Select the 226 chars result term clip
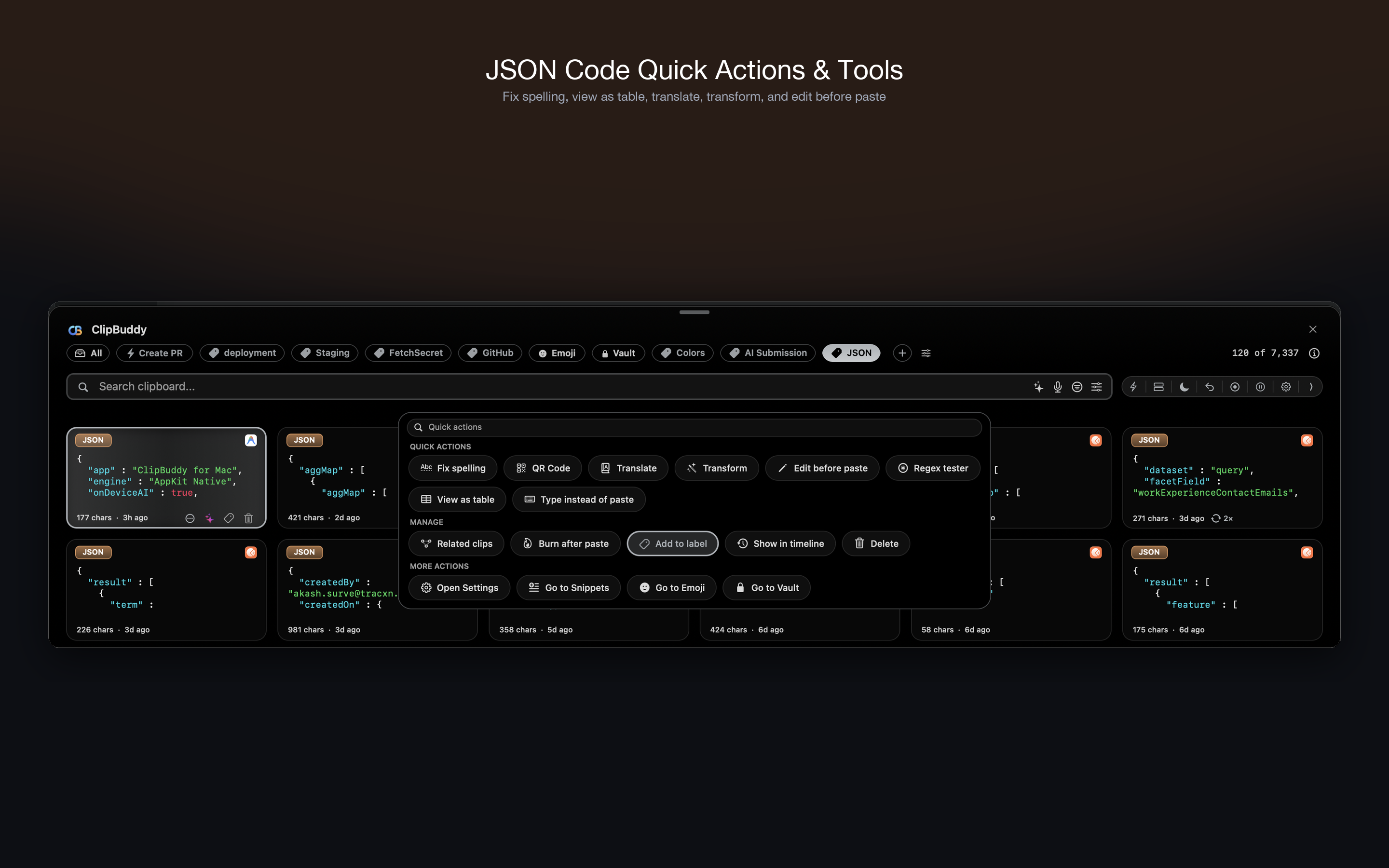The width and height of the screenshot is (1389, 868). [166, 590]
